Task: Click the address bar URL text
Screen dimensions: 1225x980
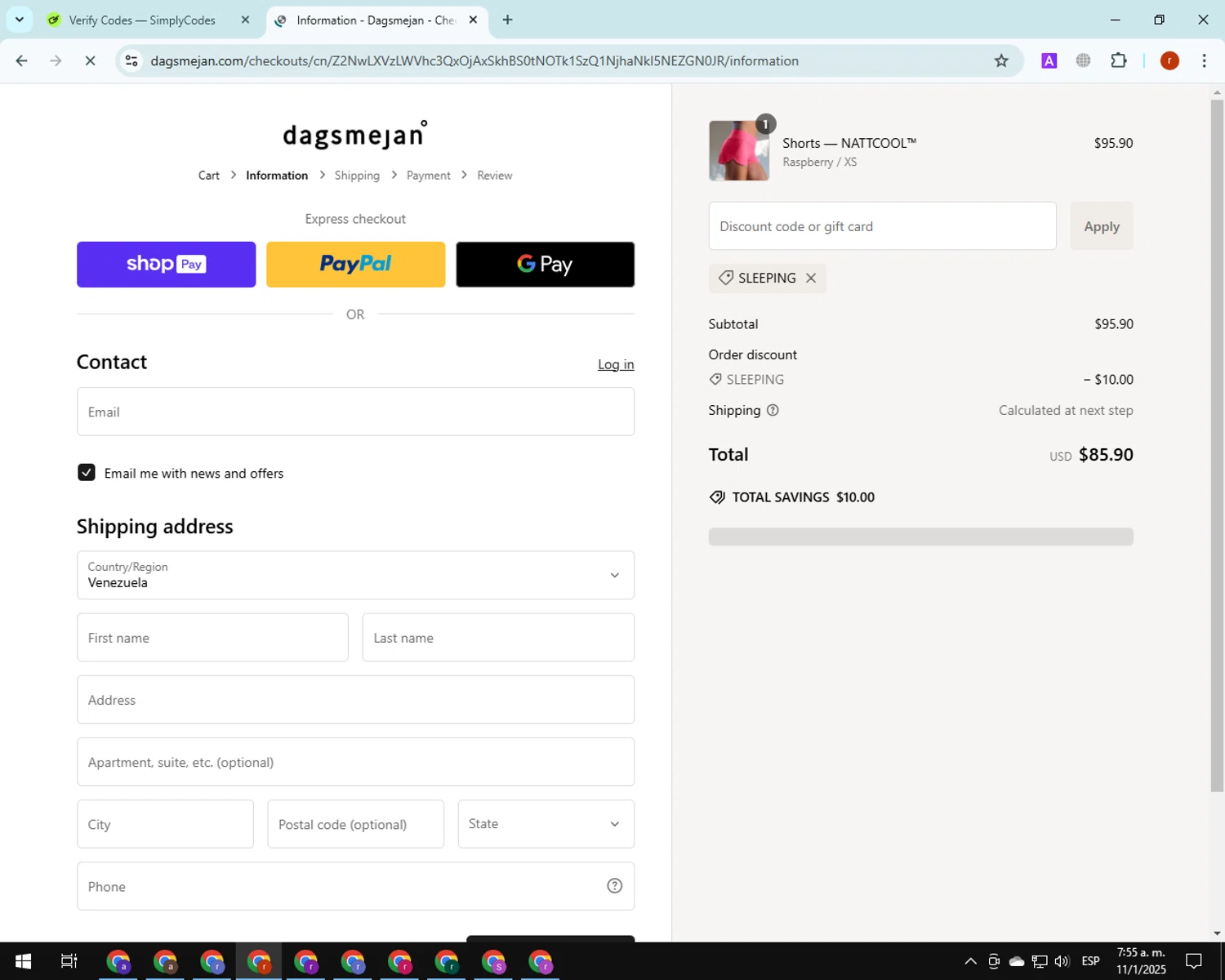Action: [474, 60]
